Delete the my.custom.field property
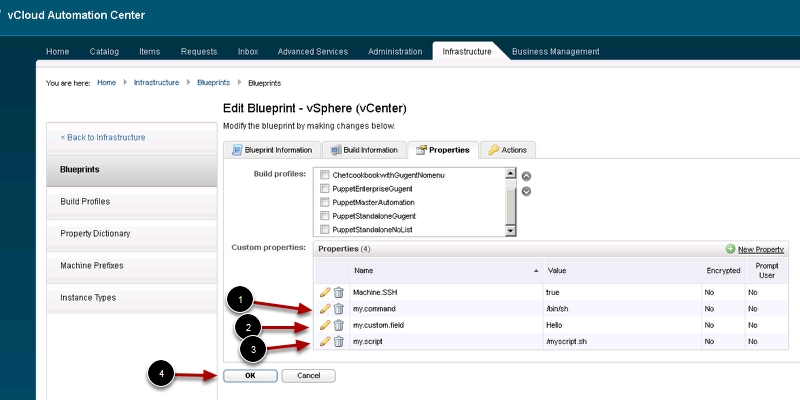 pyautogui.click(x=338, y=325)
